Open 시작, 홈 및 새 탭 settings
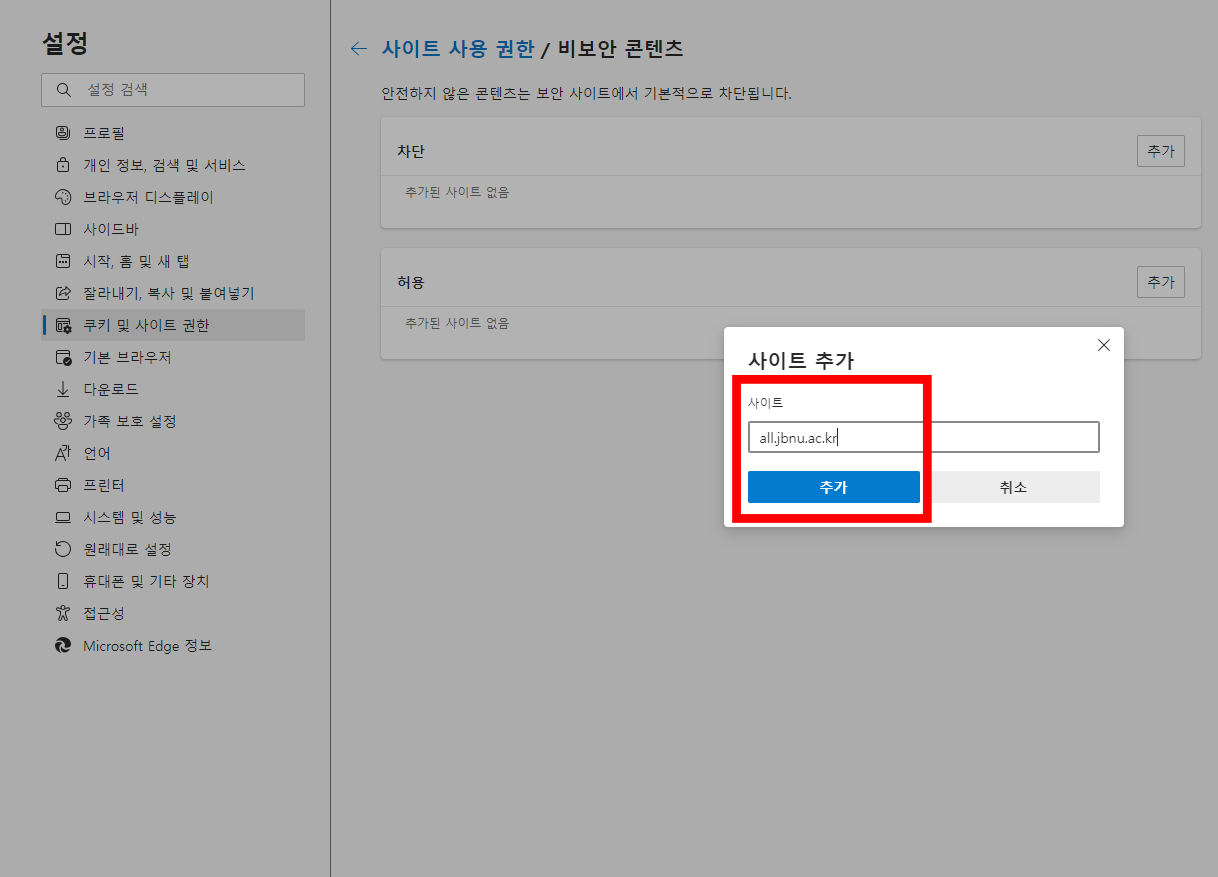 [x=134, y=260]
